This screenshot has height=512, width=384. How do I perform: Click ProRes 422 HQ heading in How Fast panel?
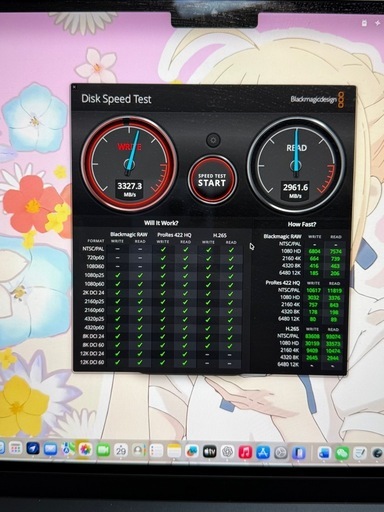coord(283,282)
